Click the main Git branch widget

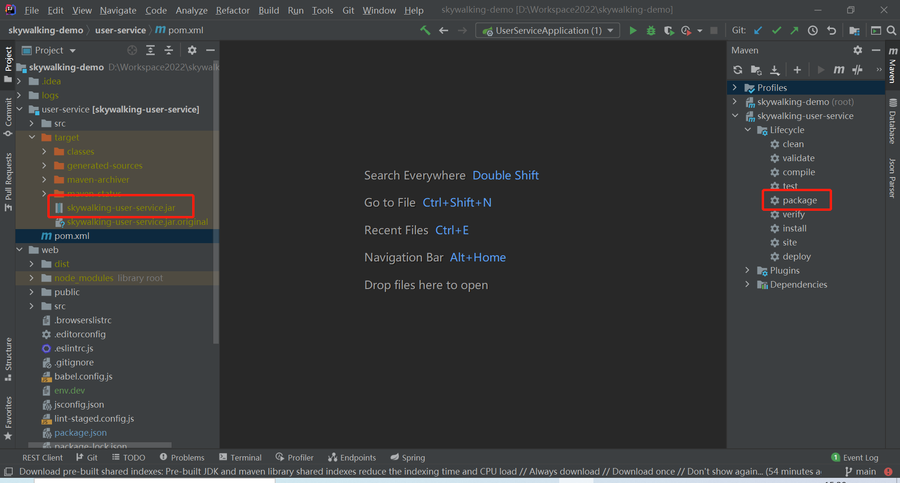[x=860, y=472]
